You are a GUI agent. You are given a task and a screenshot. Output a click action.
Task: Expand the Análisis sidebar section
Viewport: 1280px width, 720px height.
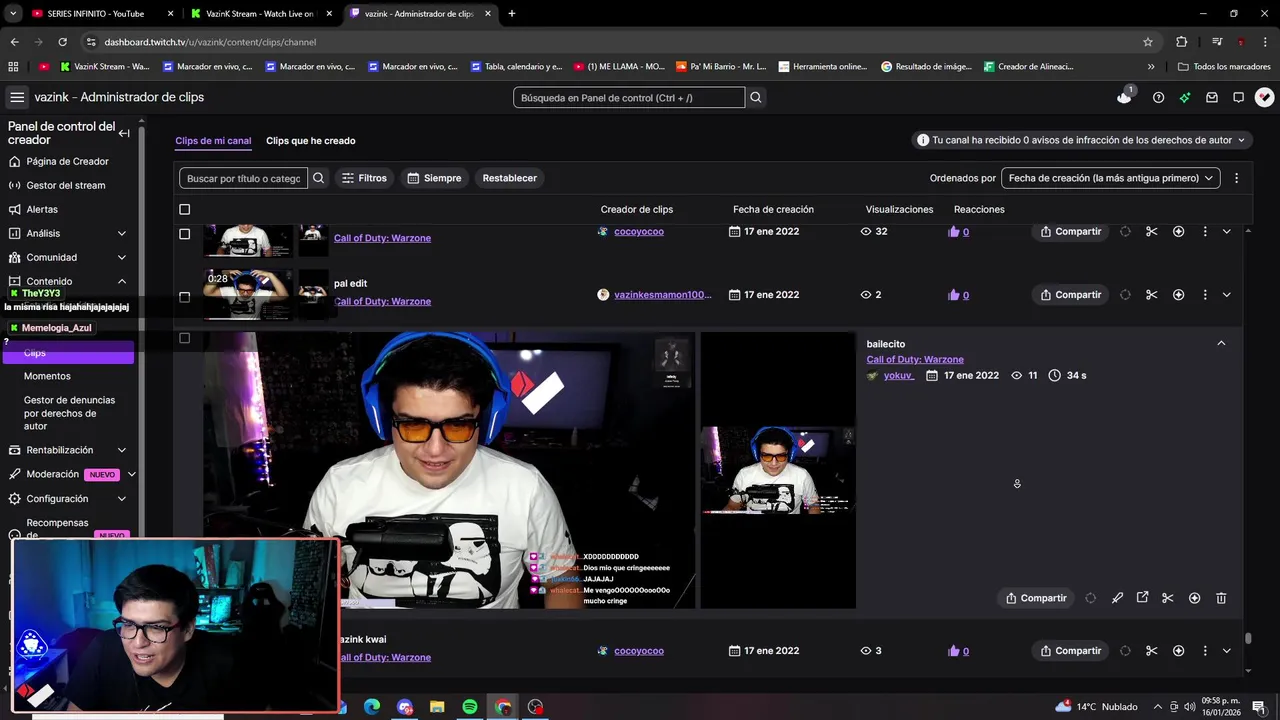122,233
